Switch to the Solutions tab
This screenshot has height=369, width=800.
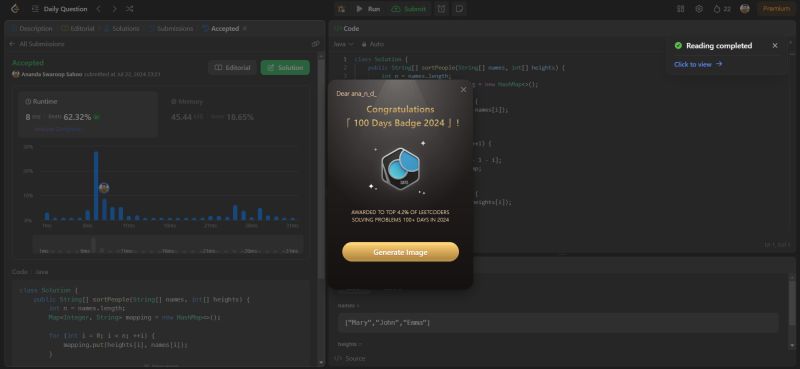[x=122, y=29]
